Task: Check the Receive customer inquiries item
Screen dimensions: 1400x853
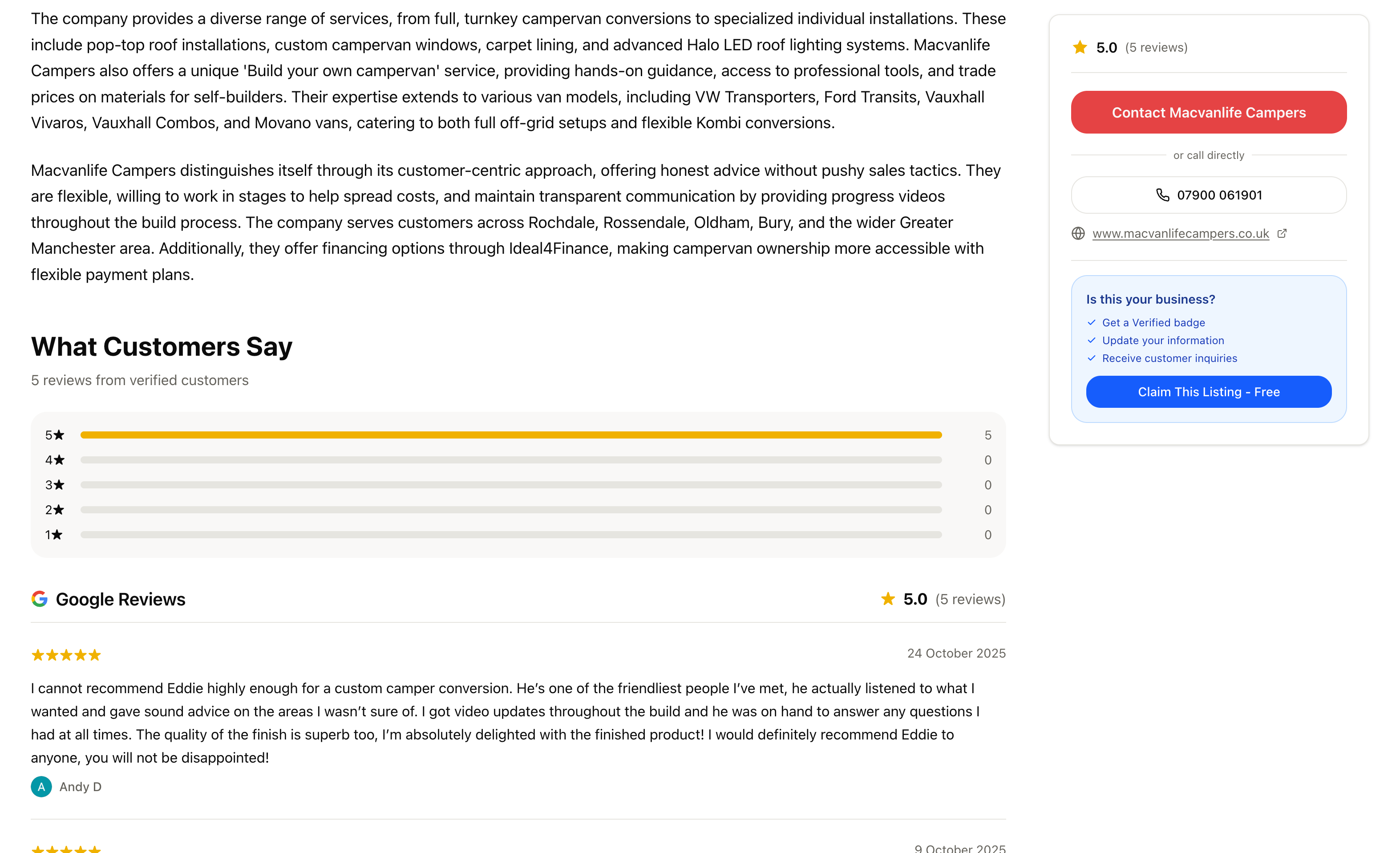Action: [1169, 358]
